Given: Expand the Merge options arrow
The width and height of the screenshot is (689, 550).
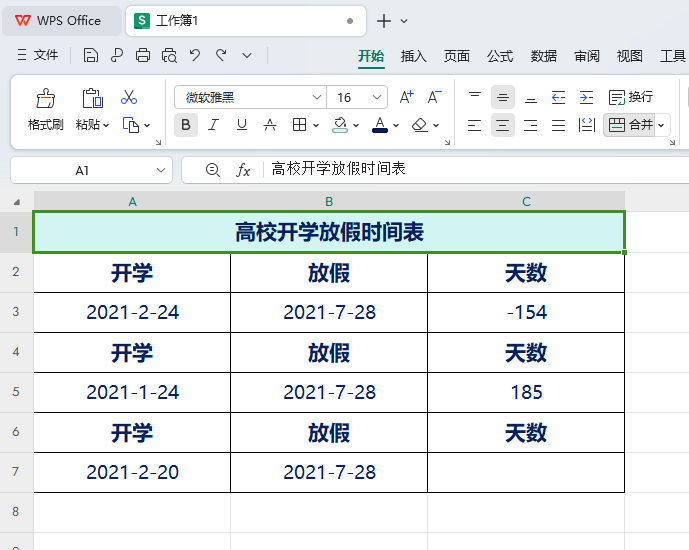Looking at the screenshot, I should point(661,126).
